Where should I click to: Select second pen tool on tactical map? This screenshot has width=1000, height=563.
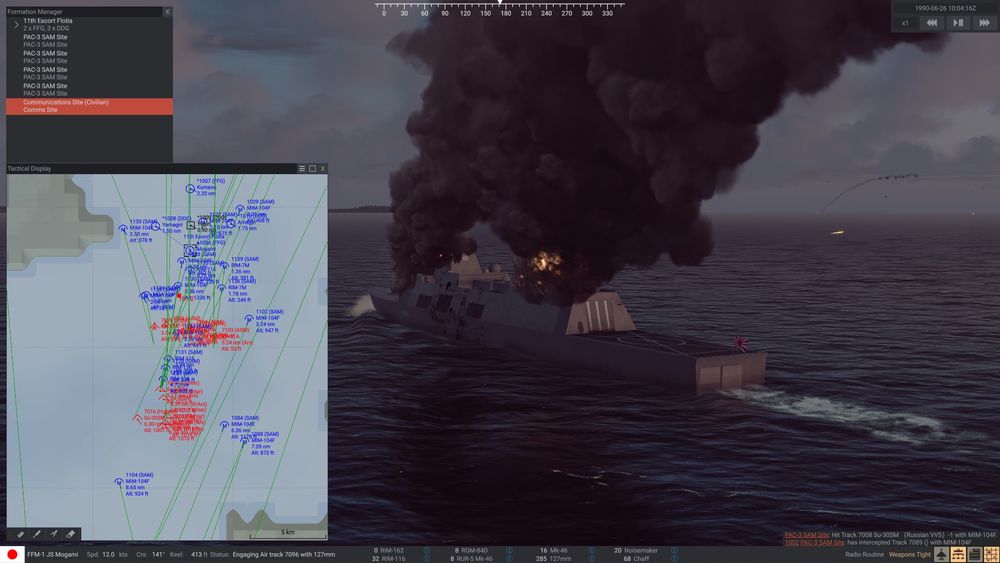click(x=37, y=534)
